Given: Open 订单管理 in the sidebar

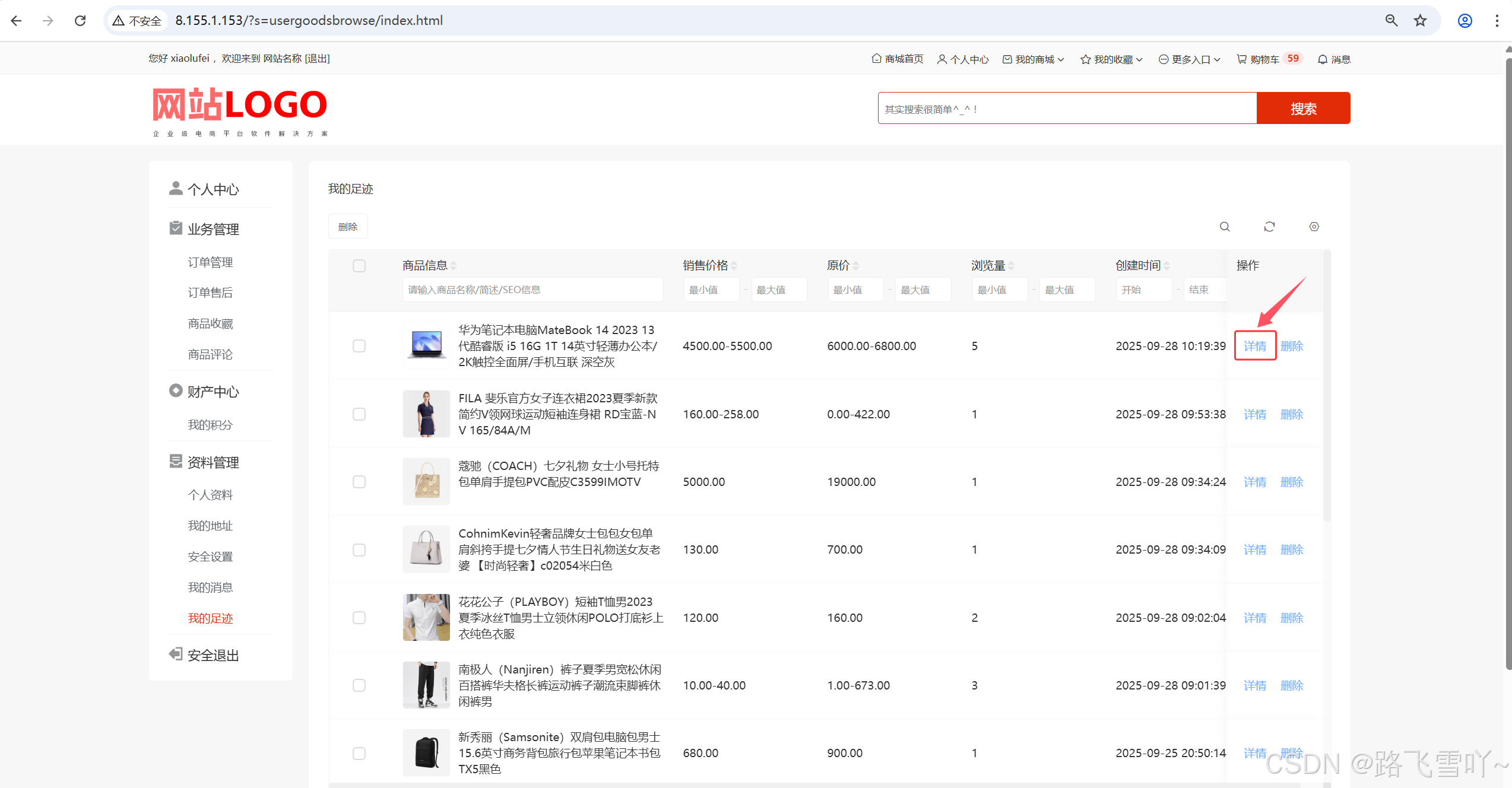Looking at the screenshot, I should [210, 262].
